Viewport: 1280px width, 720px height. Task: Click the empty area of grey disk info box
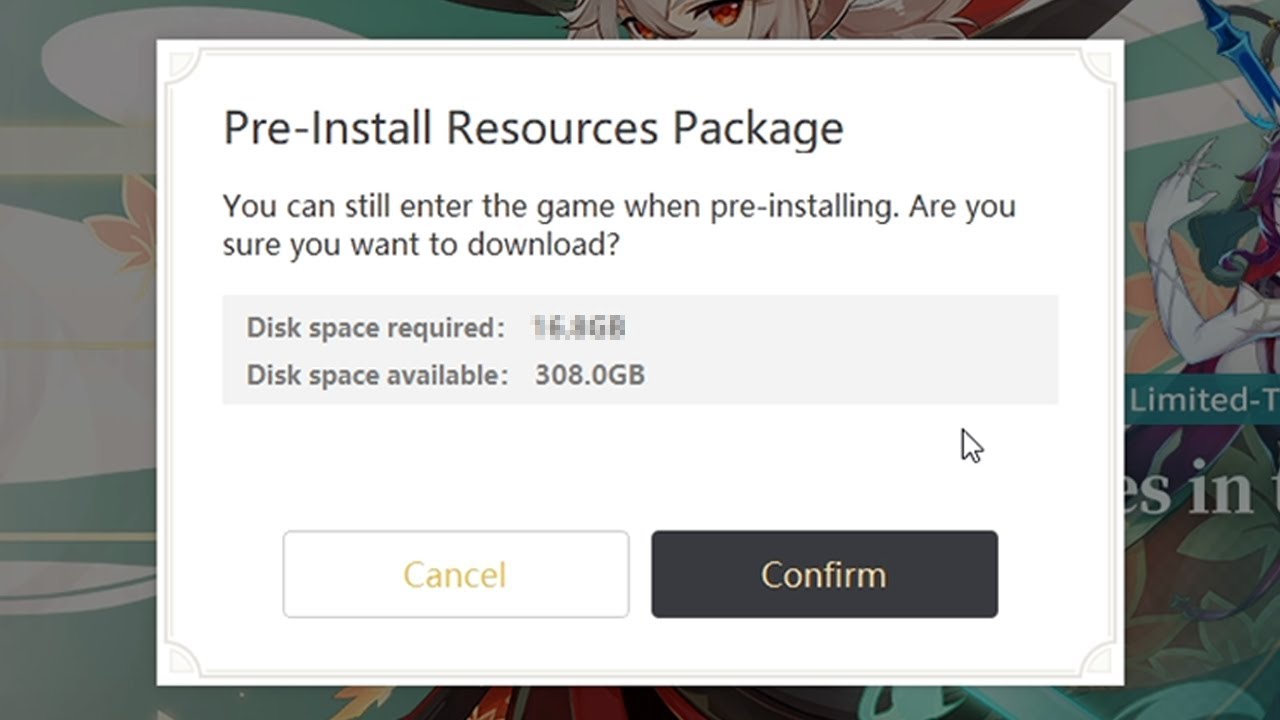pos(850,350)
